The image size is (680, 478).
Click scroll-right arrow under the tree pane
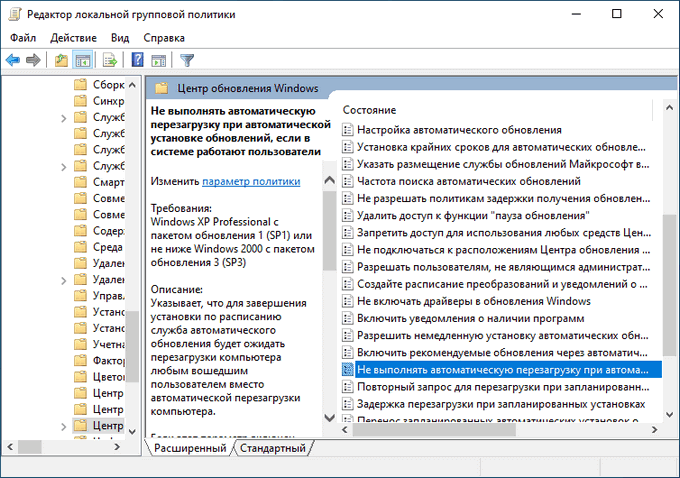[x=117, y=446]
